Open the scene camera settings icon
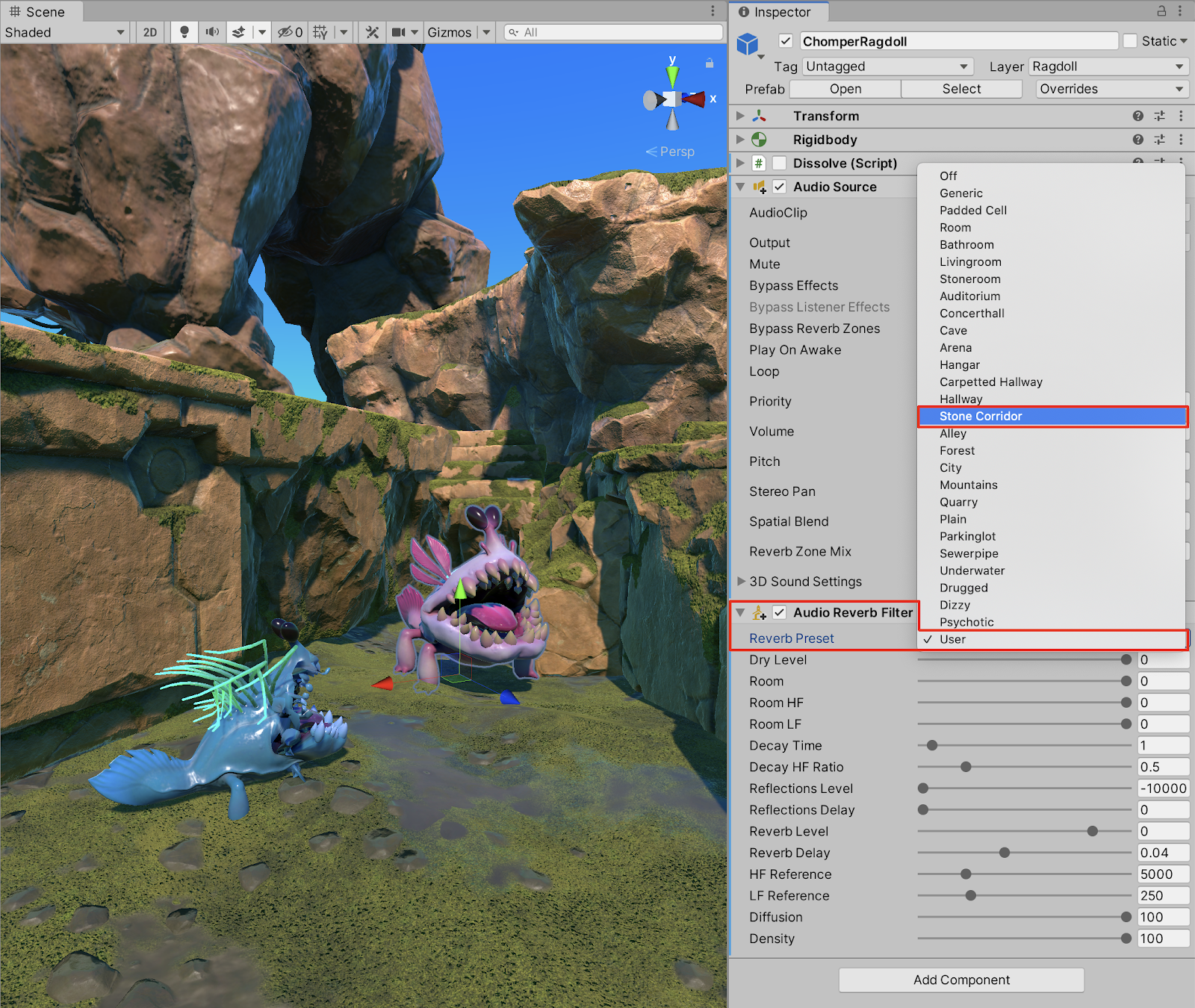 pos(398,32)
